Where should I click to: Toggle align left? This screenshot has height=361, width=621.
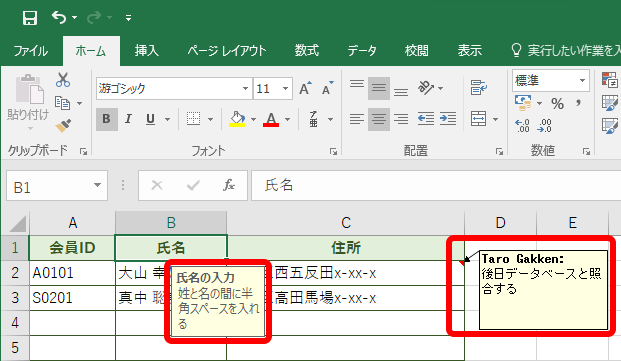coord(357,119)
